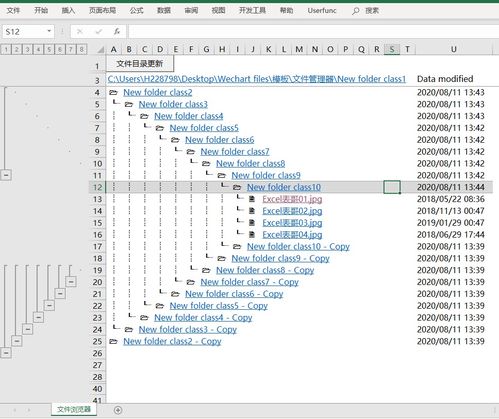Image resolution: width=499 pixels, height=419 pixels.
Task: Click file icon next to Excel 01.jpg
Action: pos(252,199)
